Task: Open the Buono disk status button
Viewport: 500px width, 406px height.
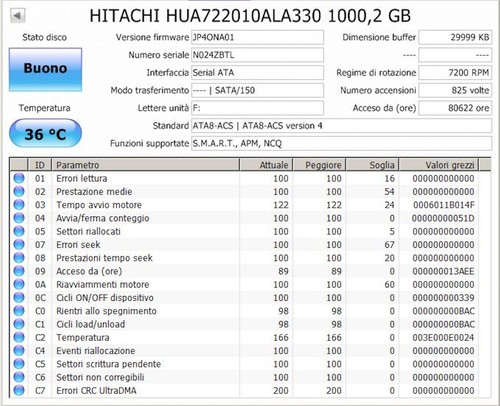Action: pos(45,69)
